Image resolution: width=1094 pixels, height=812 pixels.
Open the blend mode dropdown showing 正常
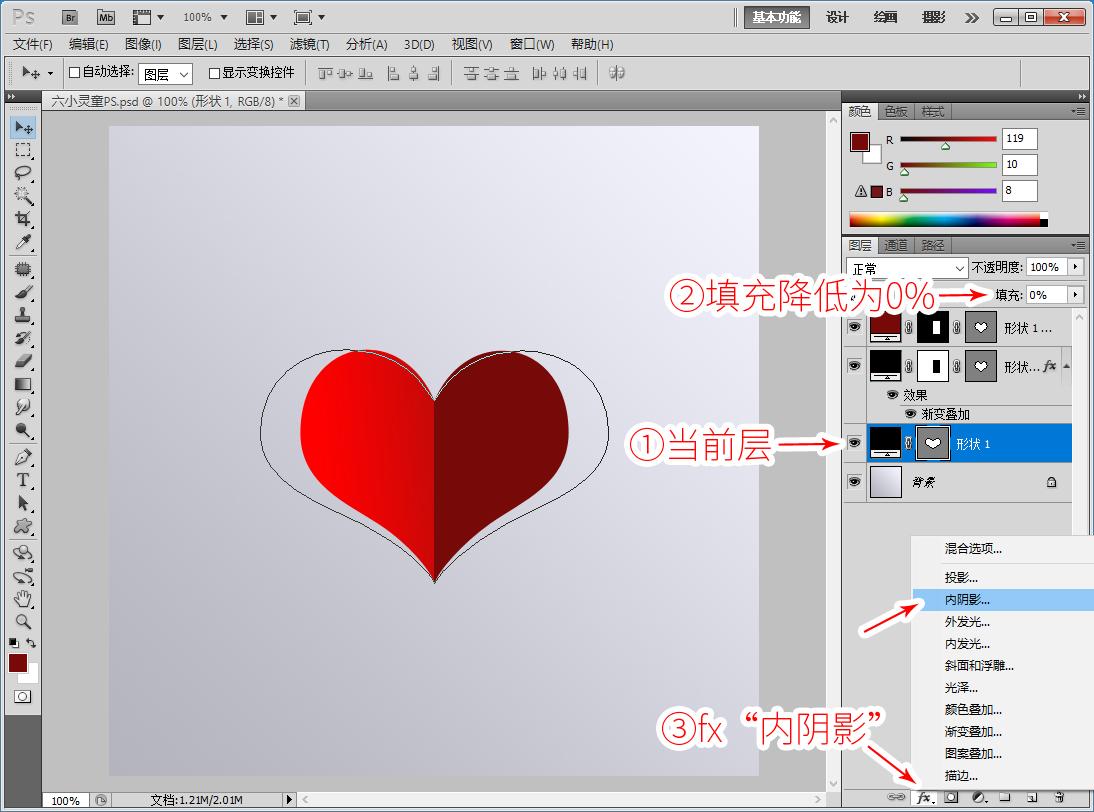tap(907, 268)
